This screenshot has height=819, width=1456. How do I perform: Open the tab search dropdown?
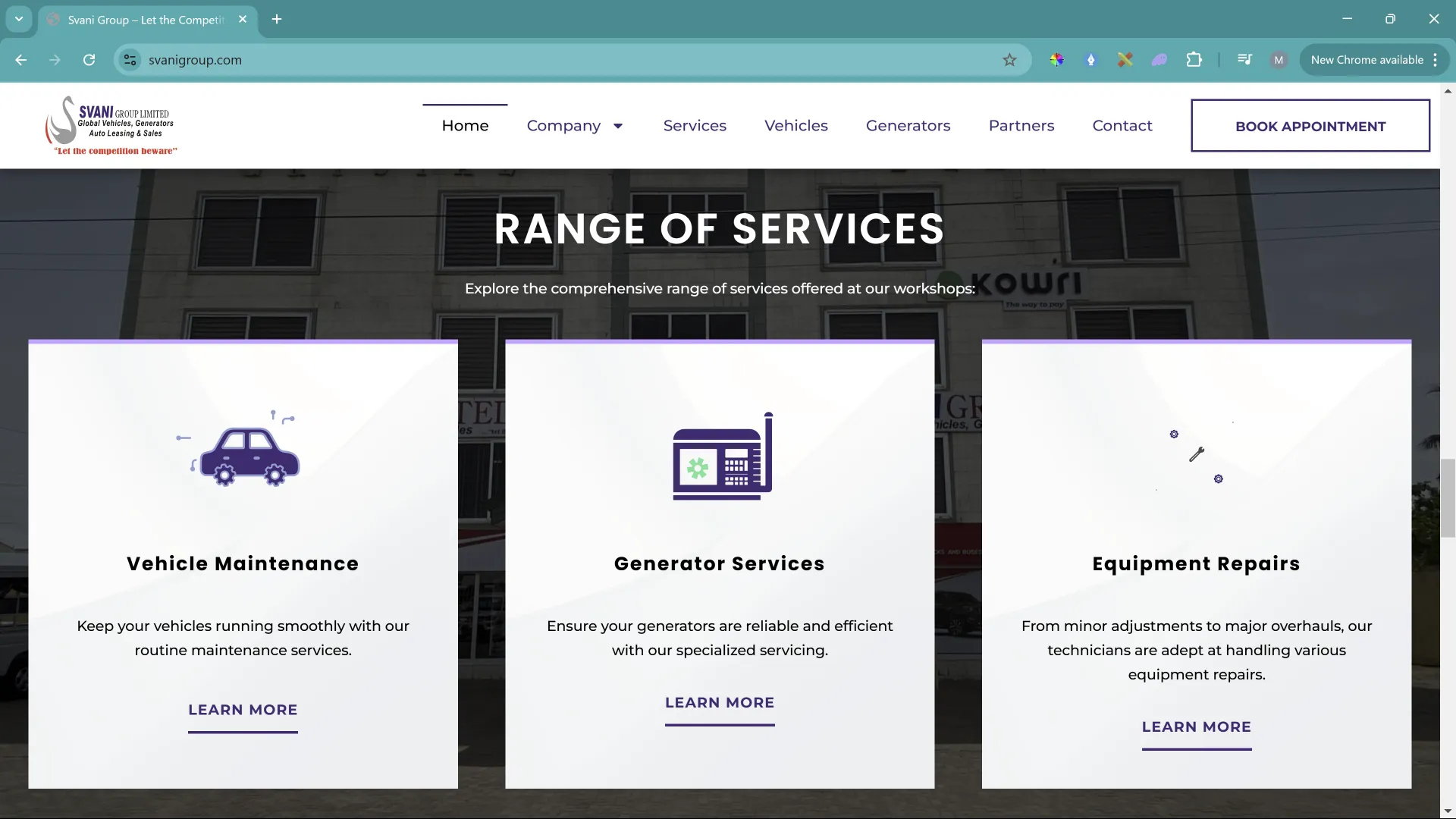click(19, 19)
